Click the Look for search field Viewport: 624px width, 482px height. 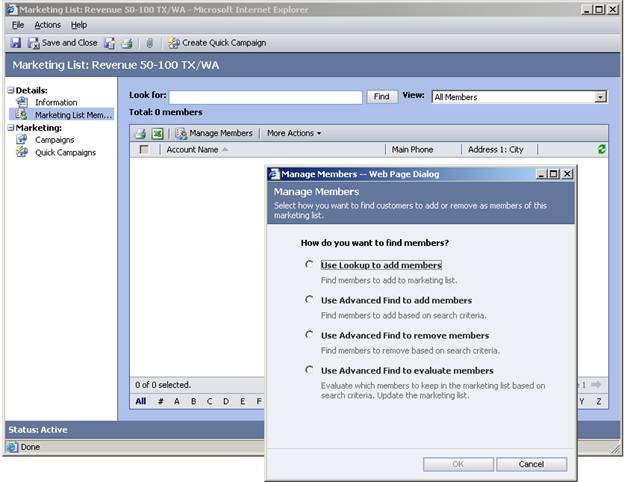(265, 97)
